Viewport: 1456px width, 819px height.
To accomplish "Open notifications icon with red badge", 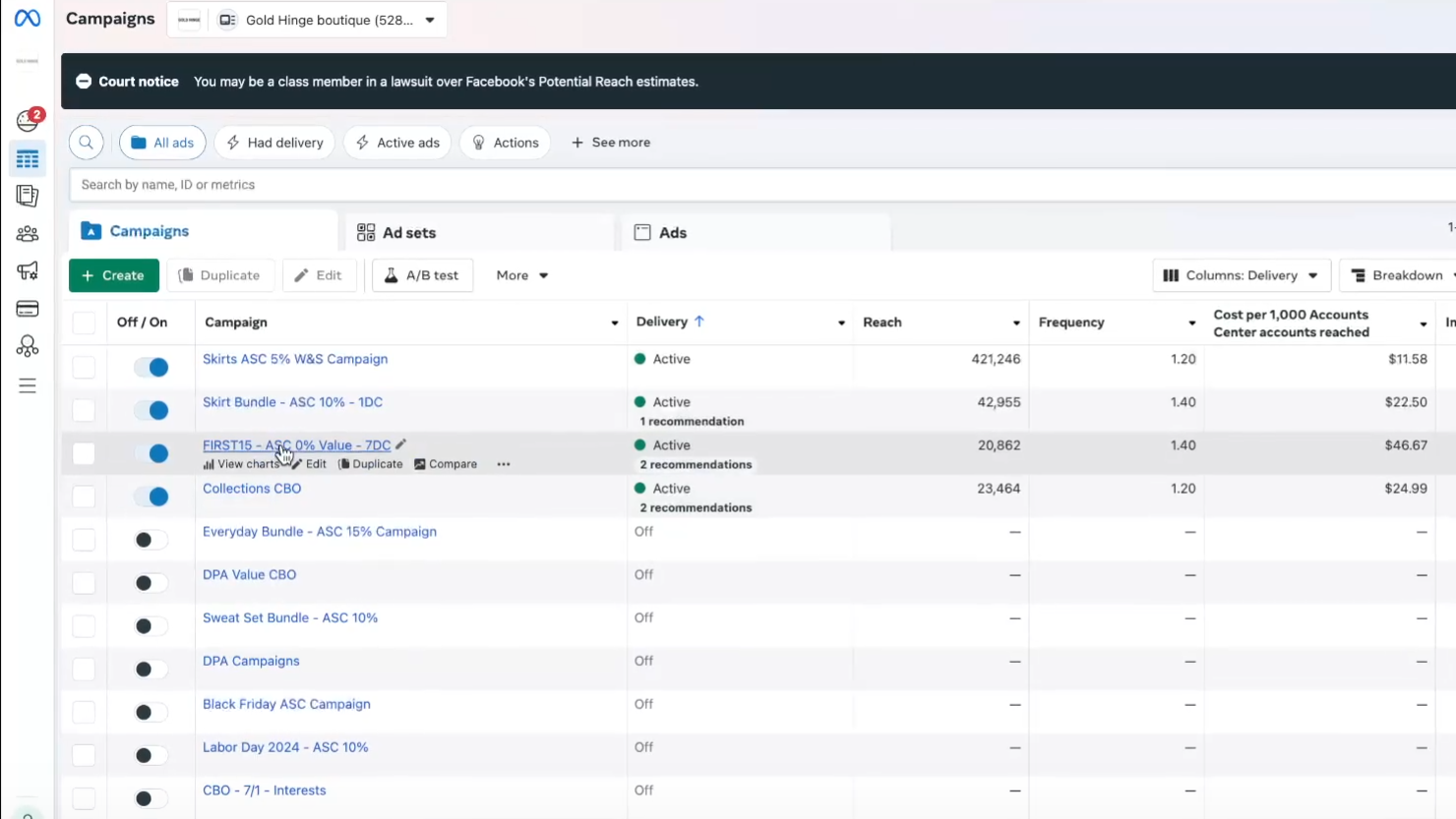I will 28,120.
